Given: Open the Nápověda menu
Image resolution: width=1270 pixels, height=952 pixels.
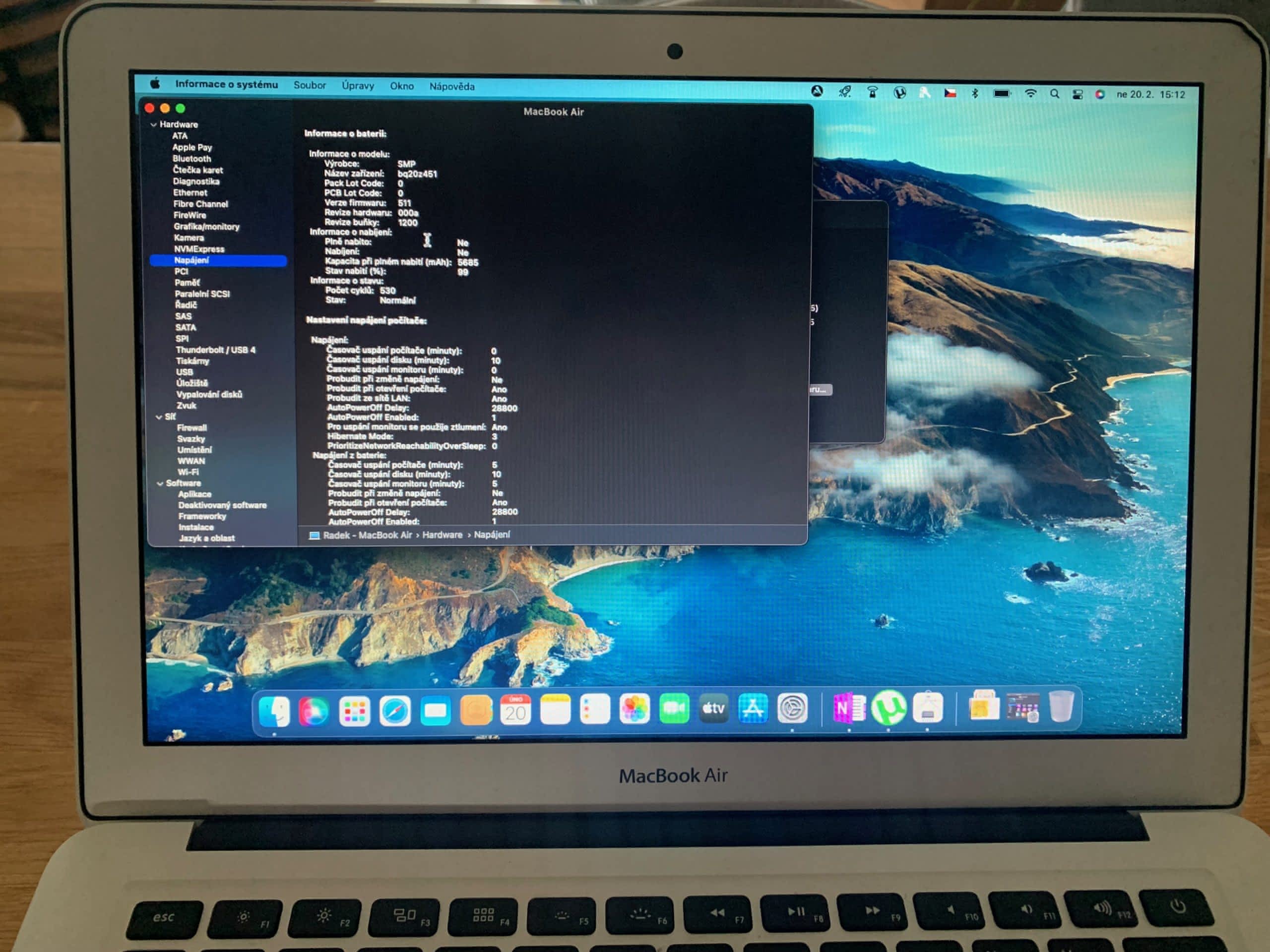Looking at the screenshot, I should pyautogui.click(x=452, y=87).
